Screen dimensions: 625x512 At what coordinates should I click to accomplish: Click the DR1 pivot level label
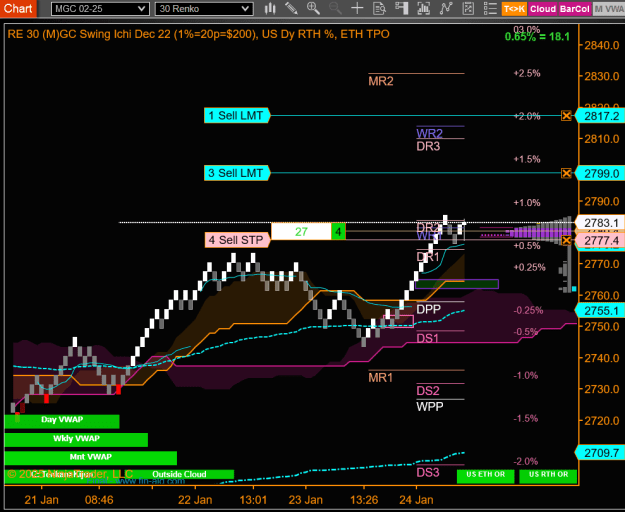click(427, 257)
